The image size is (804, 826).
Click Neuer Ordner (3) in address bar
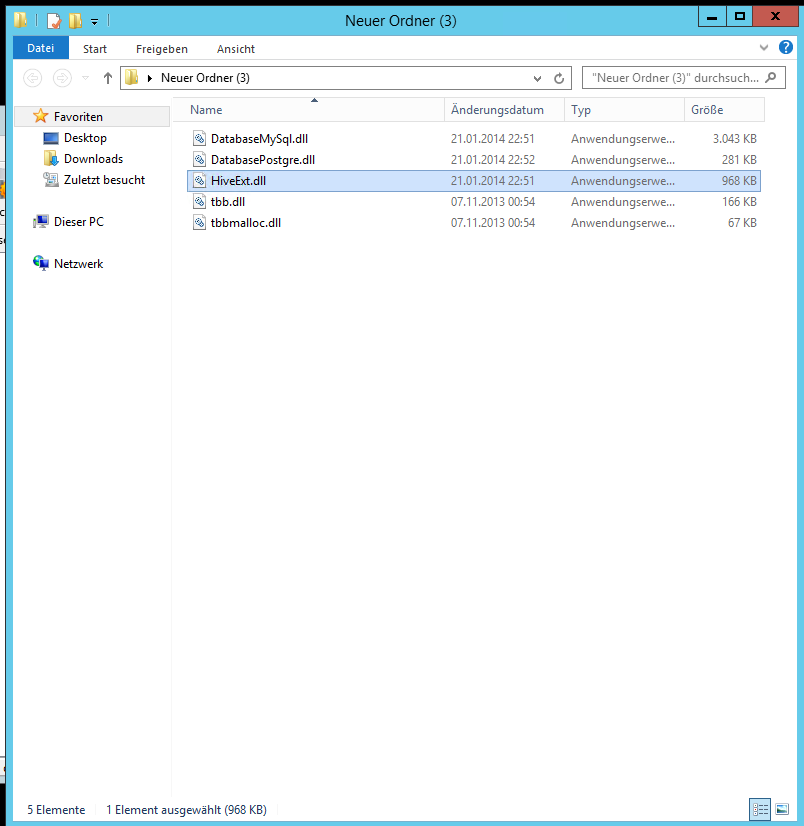point(205,78)
